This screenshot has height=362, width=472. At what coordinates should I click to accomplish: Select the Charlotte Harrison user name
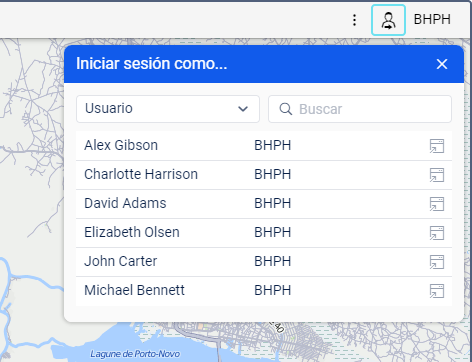pyautogui.click(x=141, y=174)
